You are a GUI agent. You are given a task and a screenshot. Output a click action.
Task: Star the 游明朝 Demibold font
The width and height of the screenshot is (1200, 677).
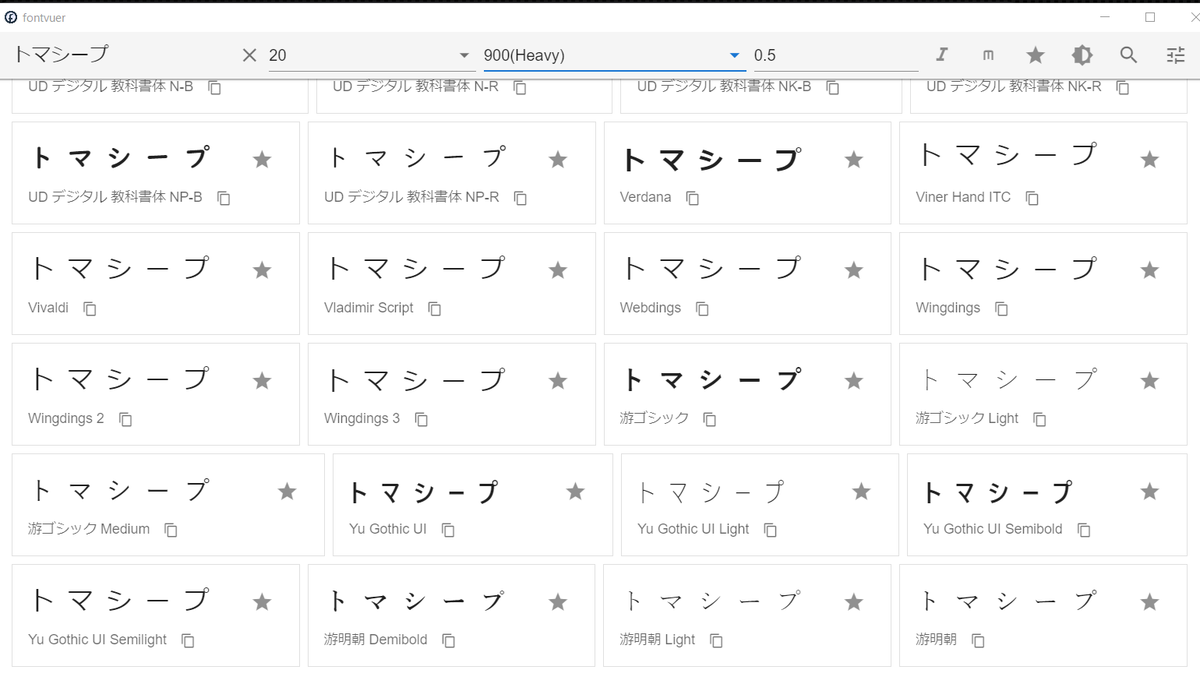pyautogui.click(x=558, y=602)
